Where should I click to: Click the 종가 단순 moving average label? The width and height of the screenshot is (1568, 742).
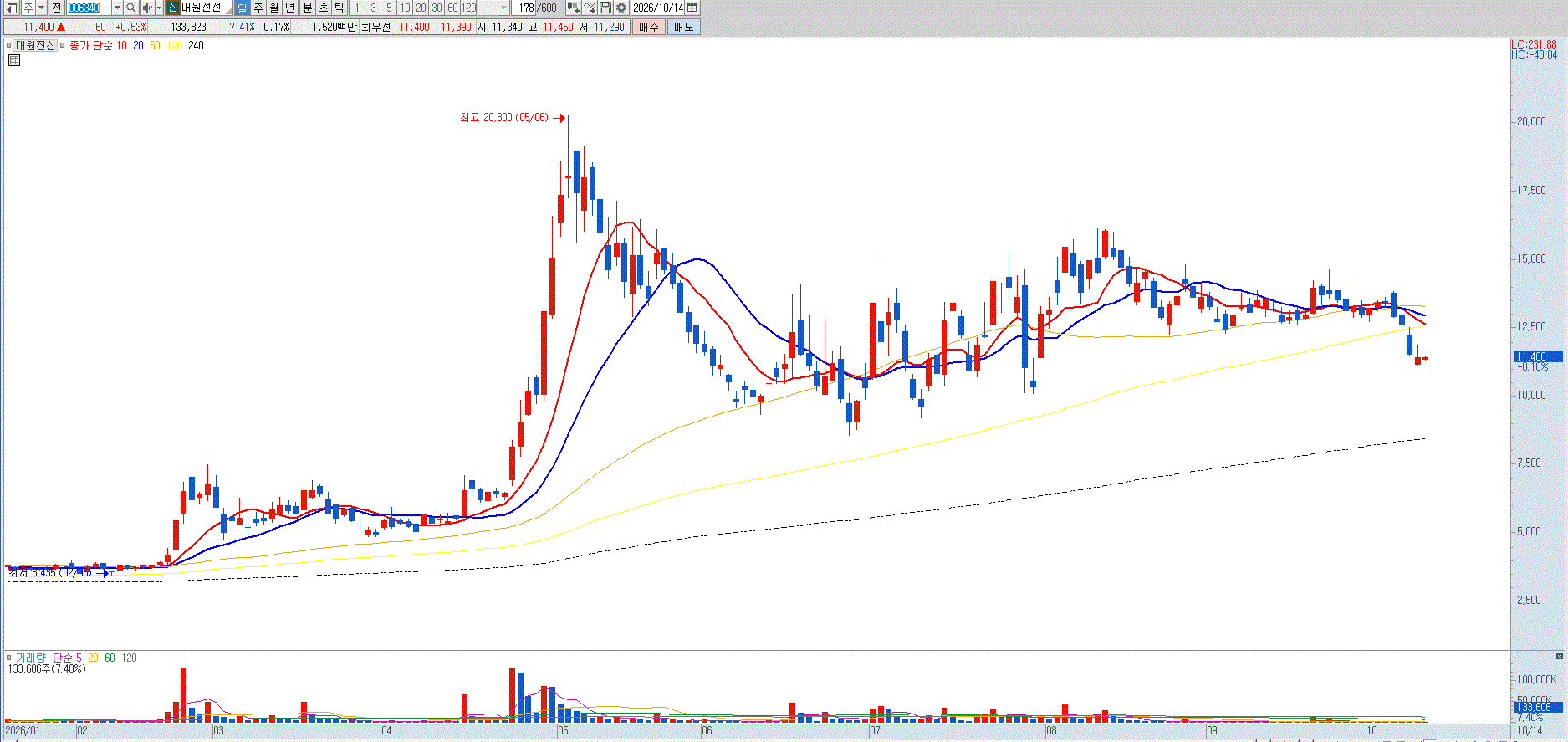tap(90, 46)
